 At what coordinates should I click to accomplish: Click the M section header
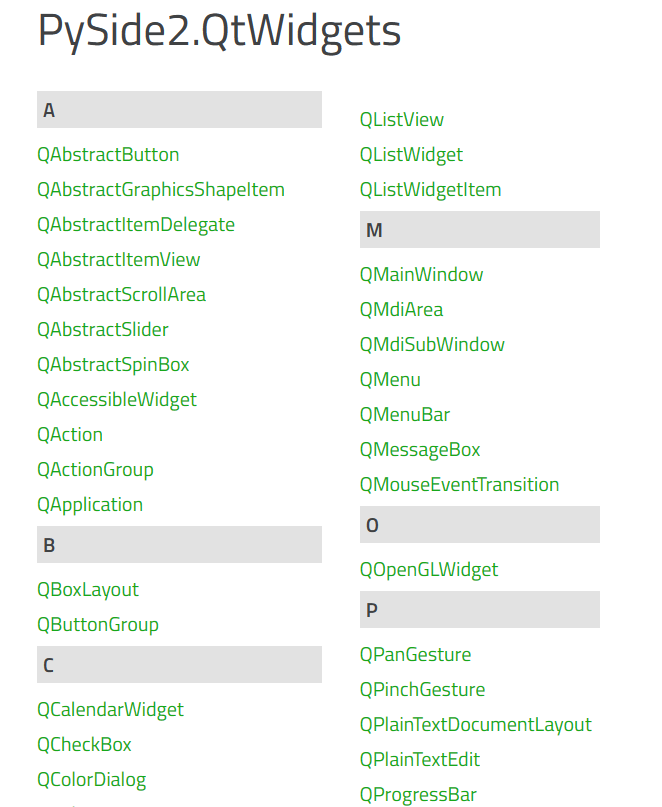click(x=479, y=230)
